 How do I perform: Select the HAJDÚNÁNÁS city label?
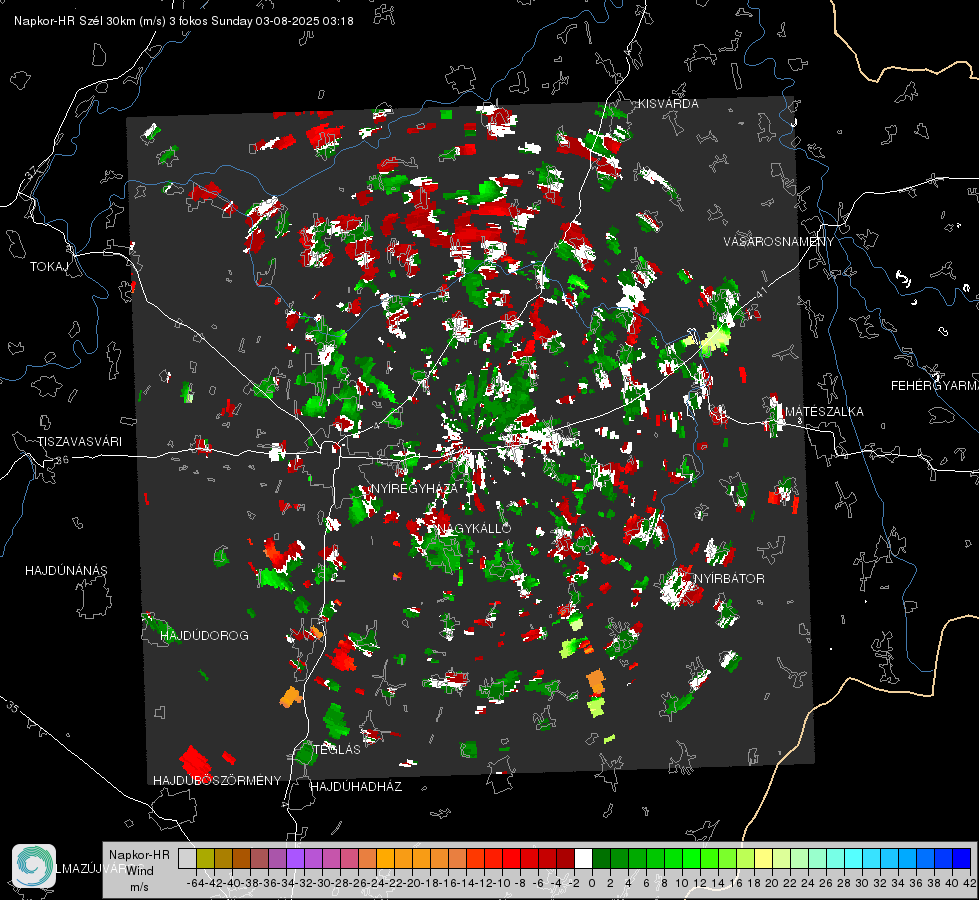tap(66, 570)
